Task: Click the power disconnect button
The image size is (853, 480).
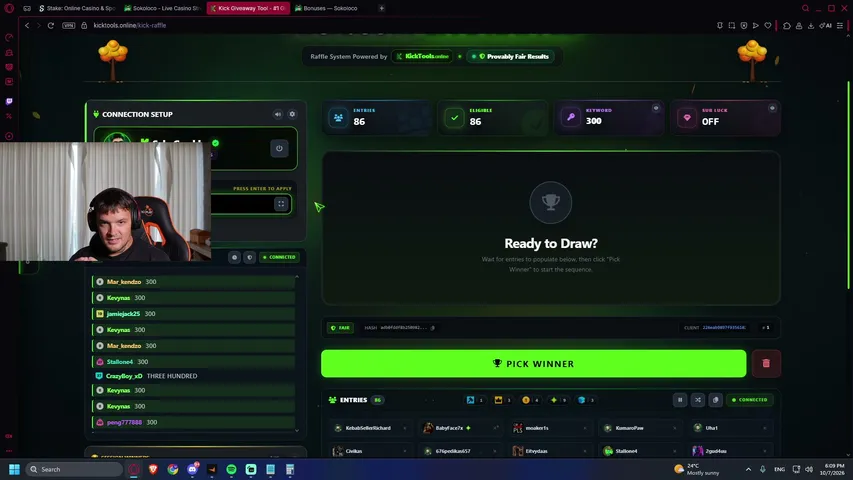Action: tap(279, 148)
